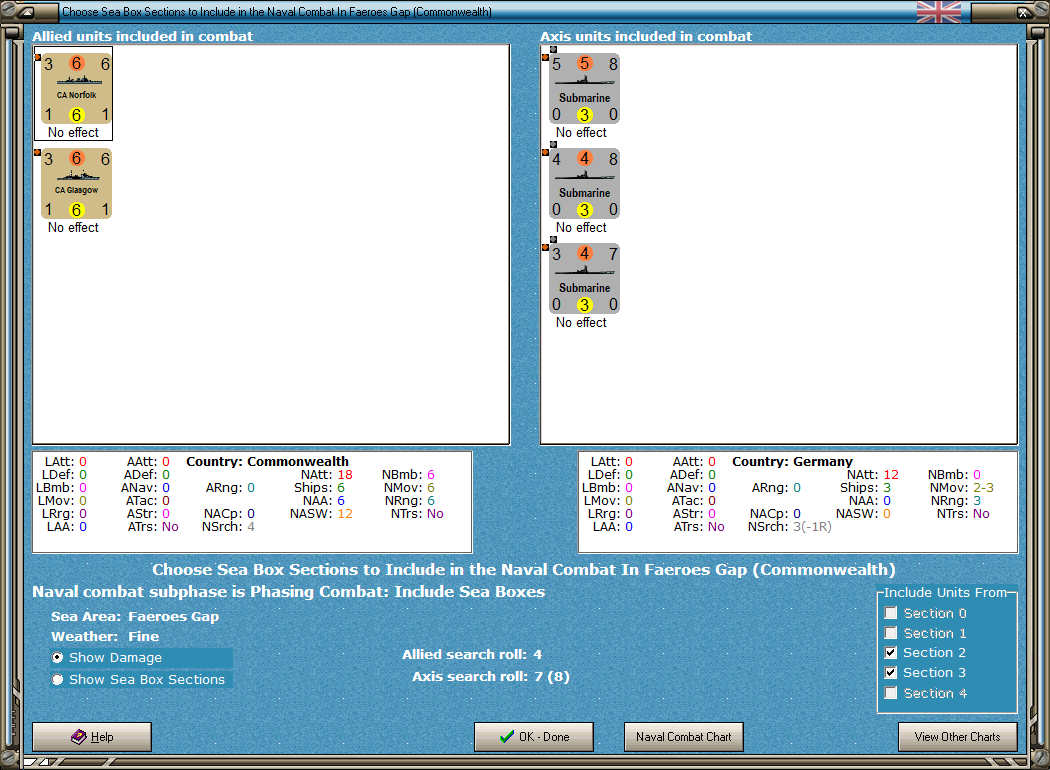1050x770 pixels.
Task: Click the Allied units included in combat heading
Action: (x=143, y=36)
